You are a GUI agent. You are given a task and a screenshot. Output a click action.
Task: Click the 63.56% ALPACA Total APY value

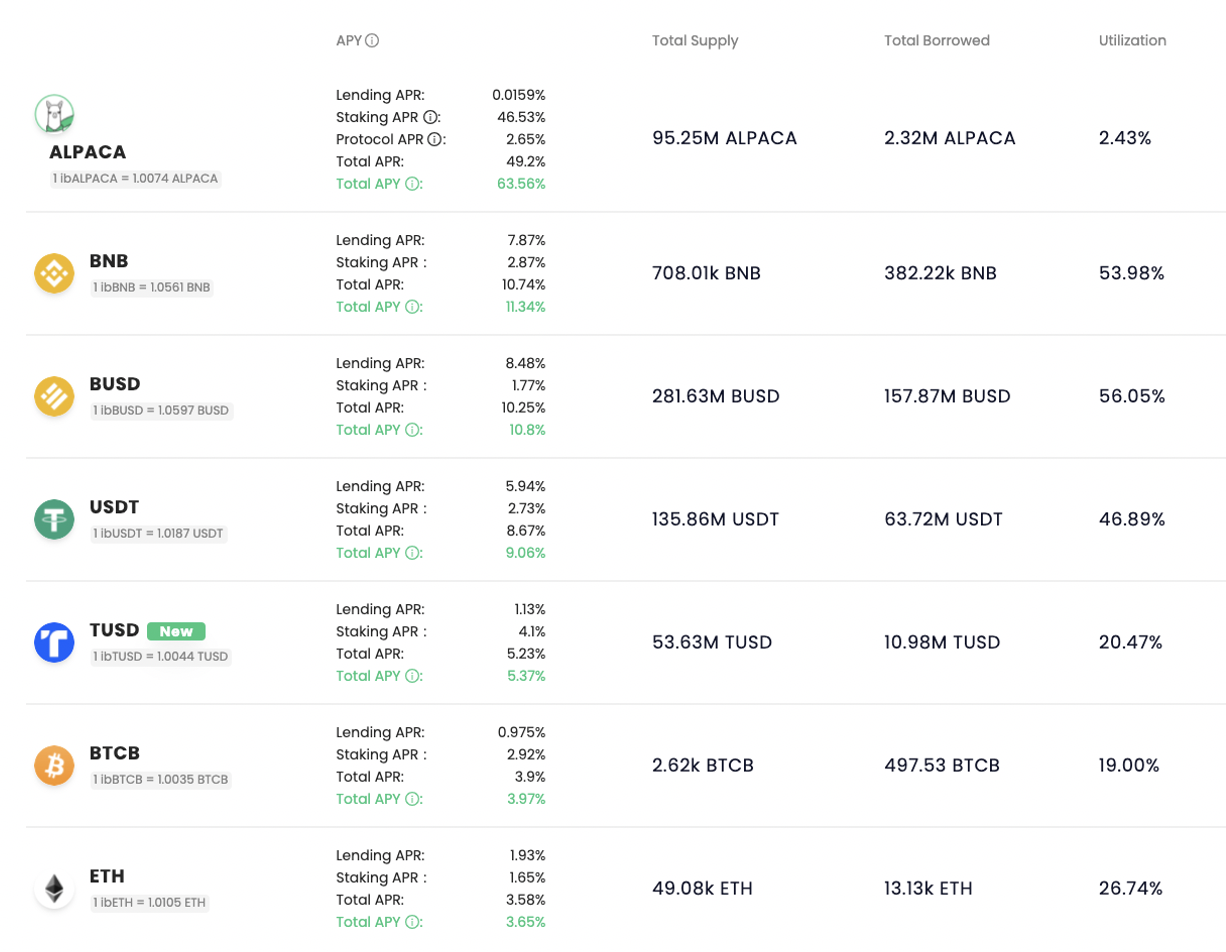tap(521, 184)
